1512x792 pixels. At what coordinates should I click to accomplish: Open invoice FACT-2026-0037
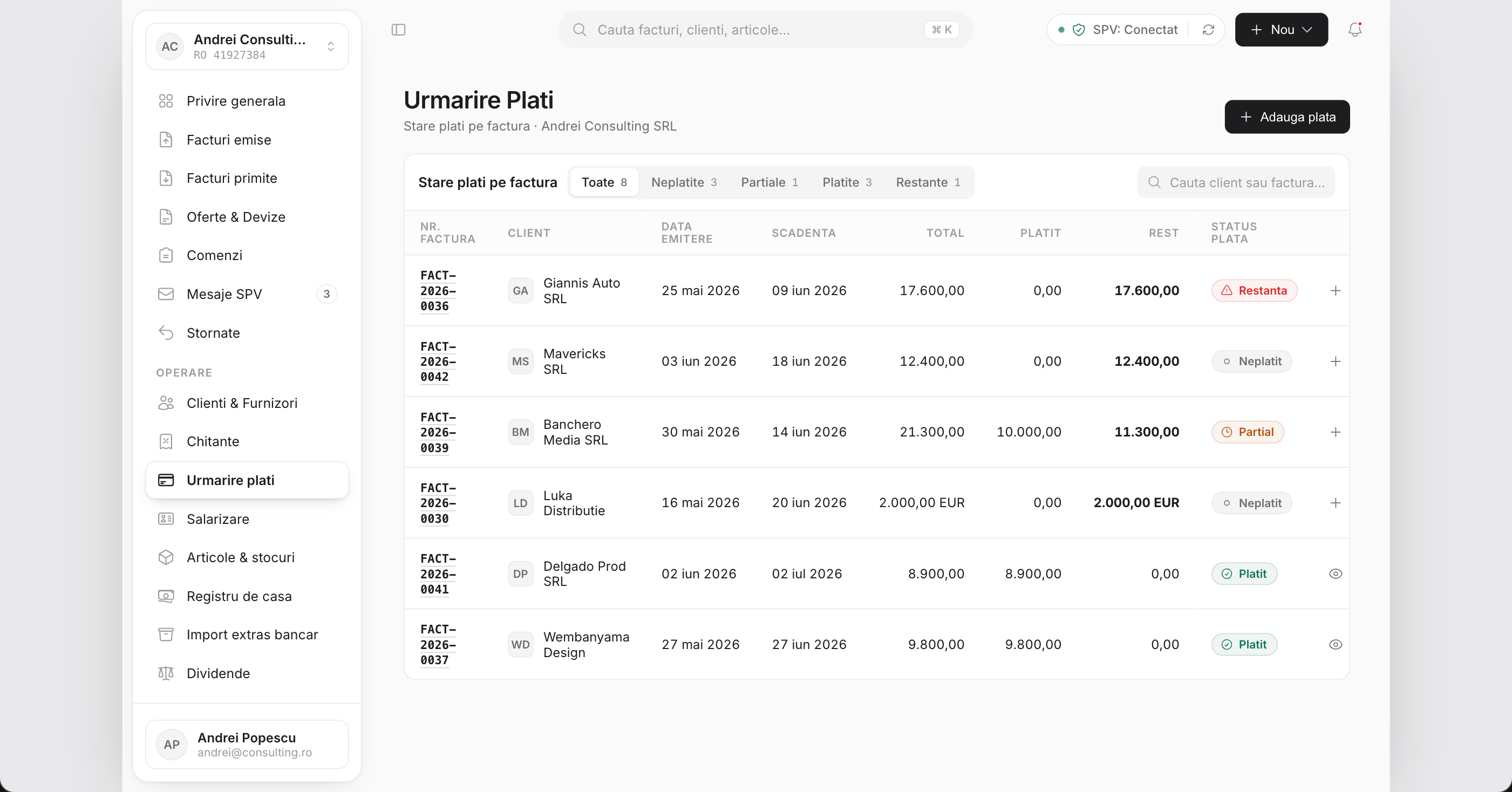438,644
